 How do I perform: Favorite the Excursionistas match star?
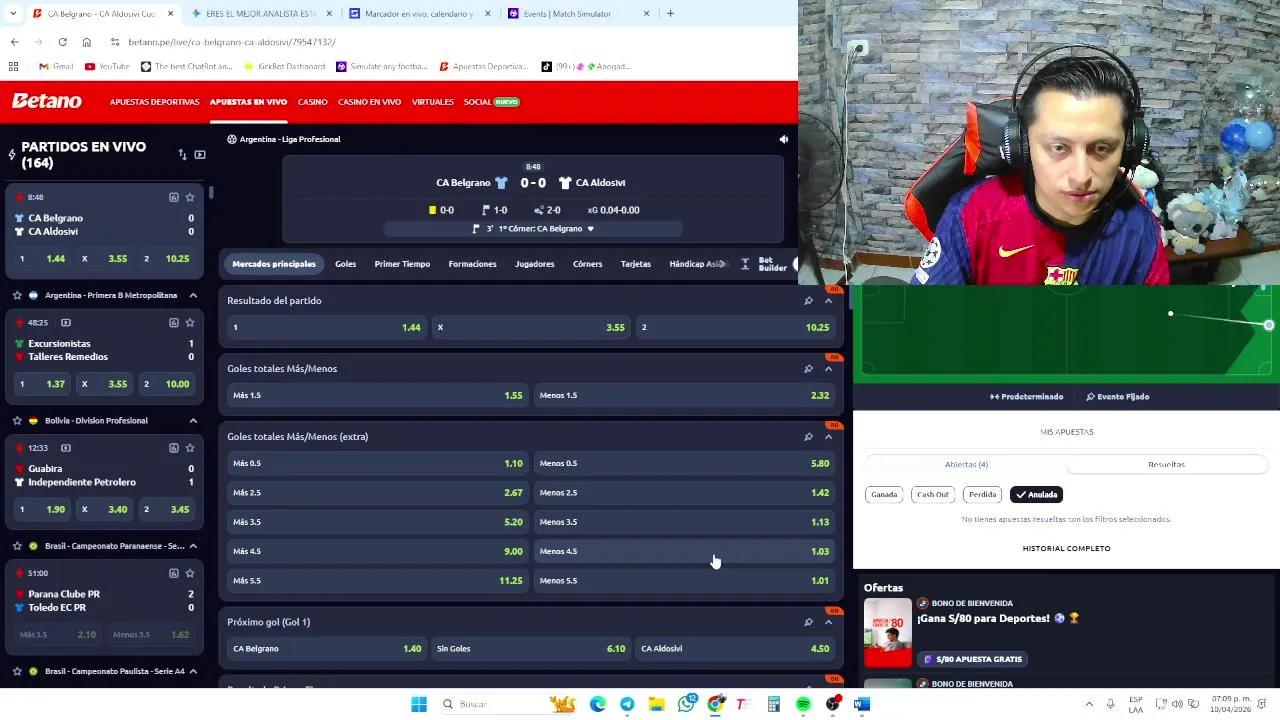190,322
